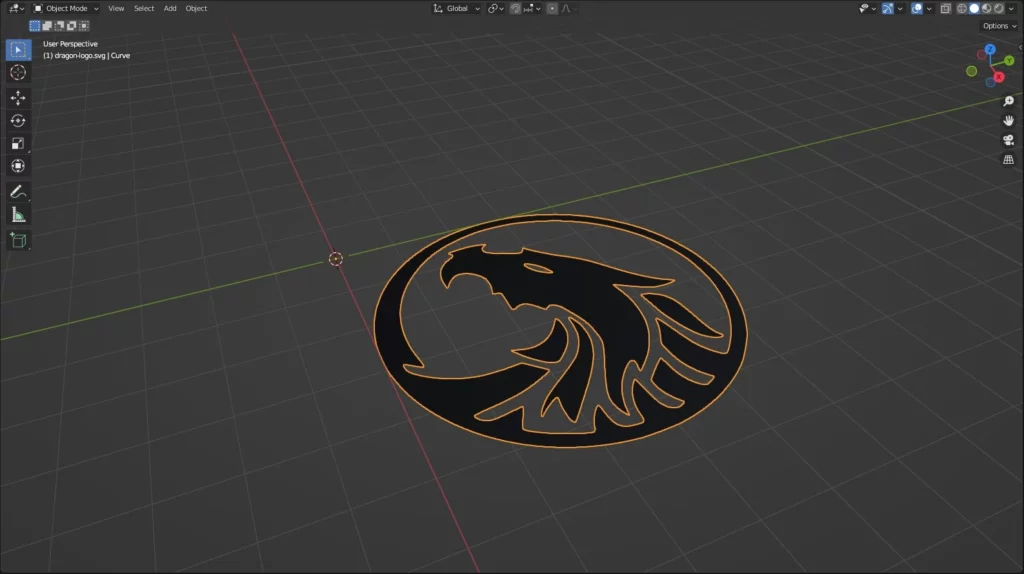The image size is (1024, 574).
Task: Select the Measure ruler tool
Action: [18, 215]
